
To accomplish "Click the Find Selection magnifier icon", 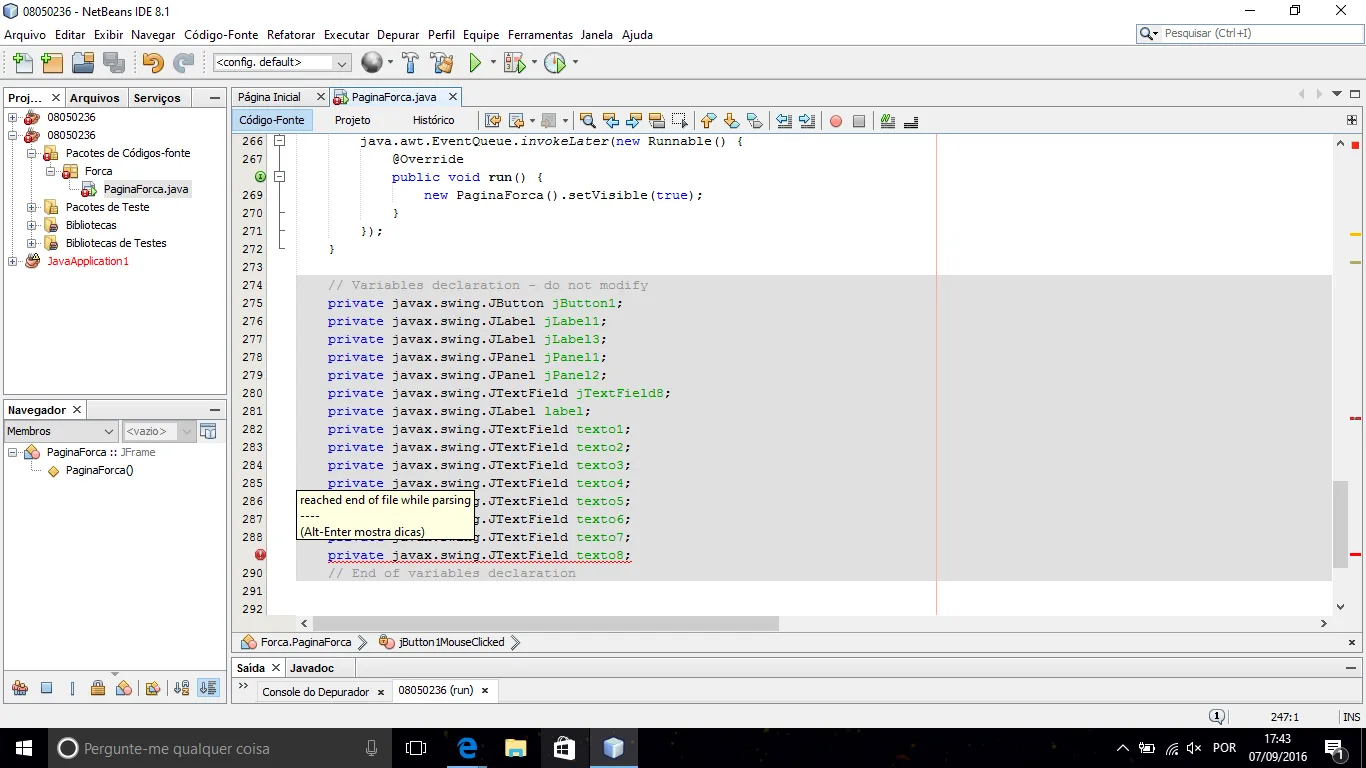I will (x=587, y=121).
